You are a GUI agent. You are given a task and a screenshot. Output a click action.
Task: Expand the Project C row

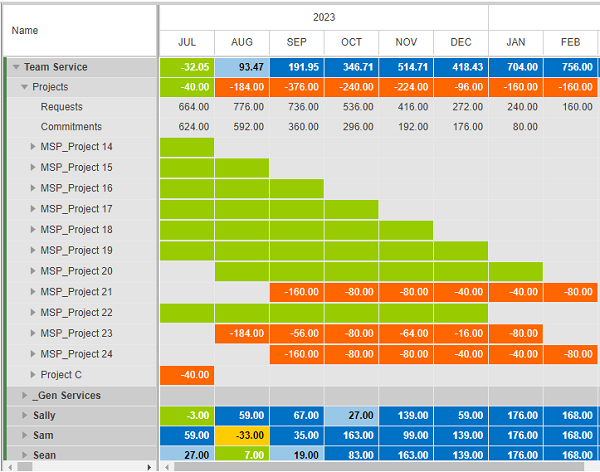click(x=34, y=375)
